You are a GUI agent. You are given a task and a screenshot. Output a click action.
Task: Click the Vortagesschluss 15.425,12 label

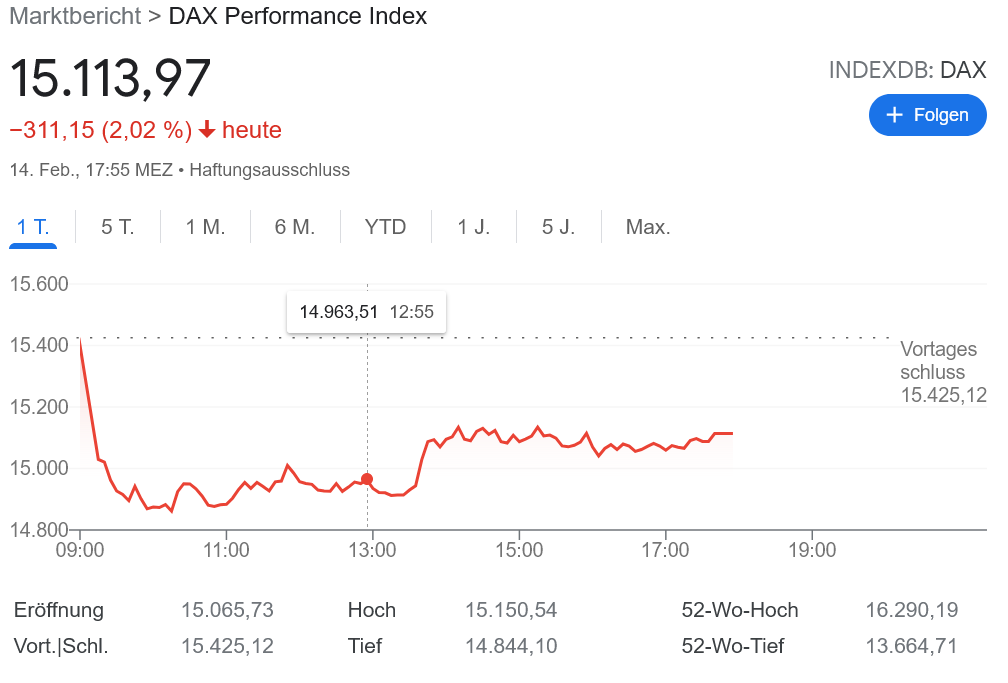coord(942,372)
